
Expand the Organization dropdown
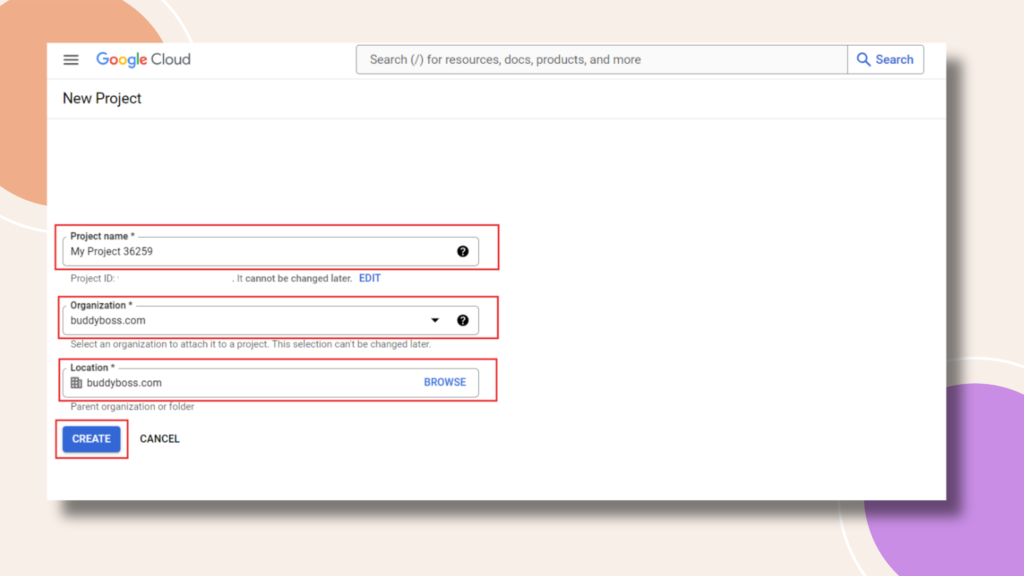(435, 321)
